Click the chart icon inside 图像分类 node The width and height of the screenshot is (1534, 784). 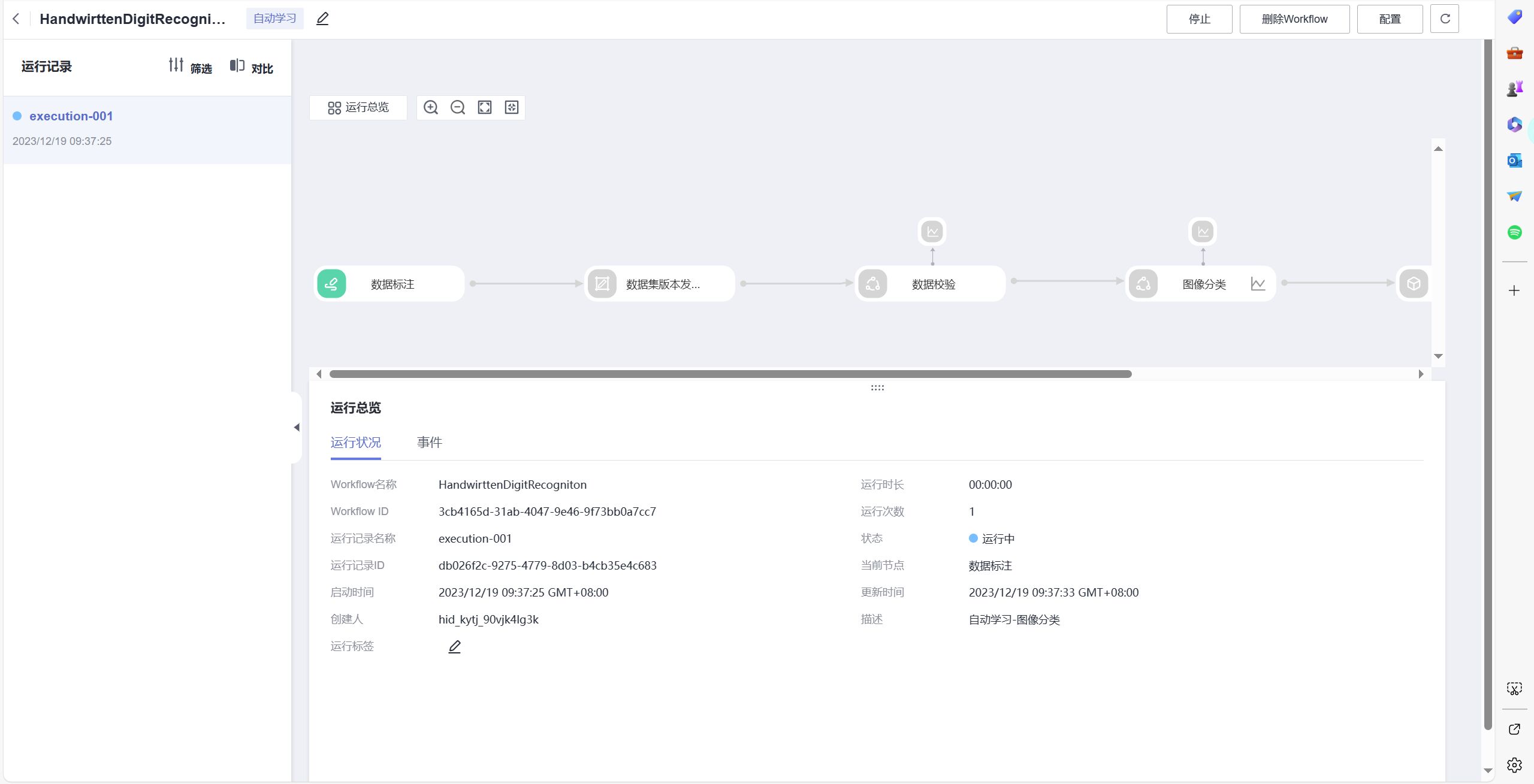[x=1258, y=284]
